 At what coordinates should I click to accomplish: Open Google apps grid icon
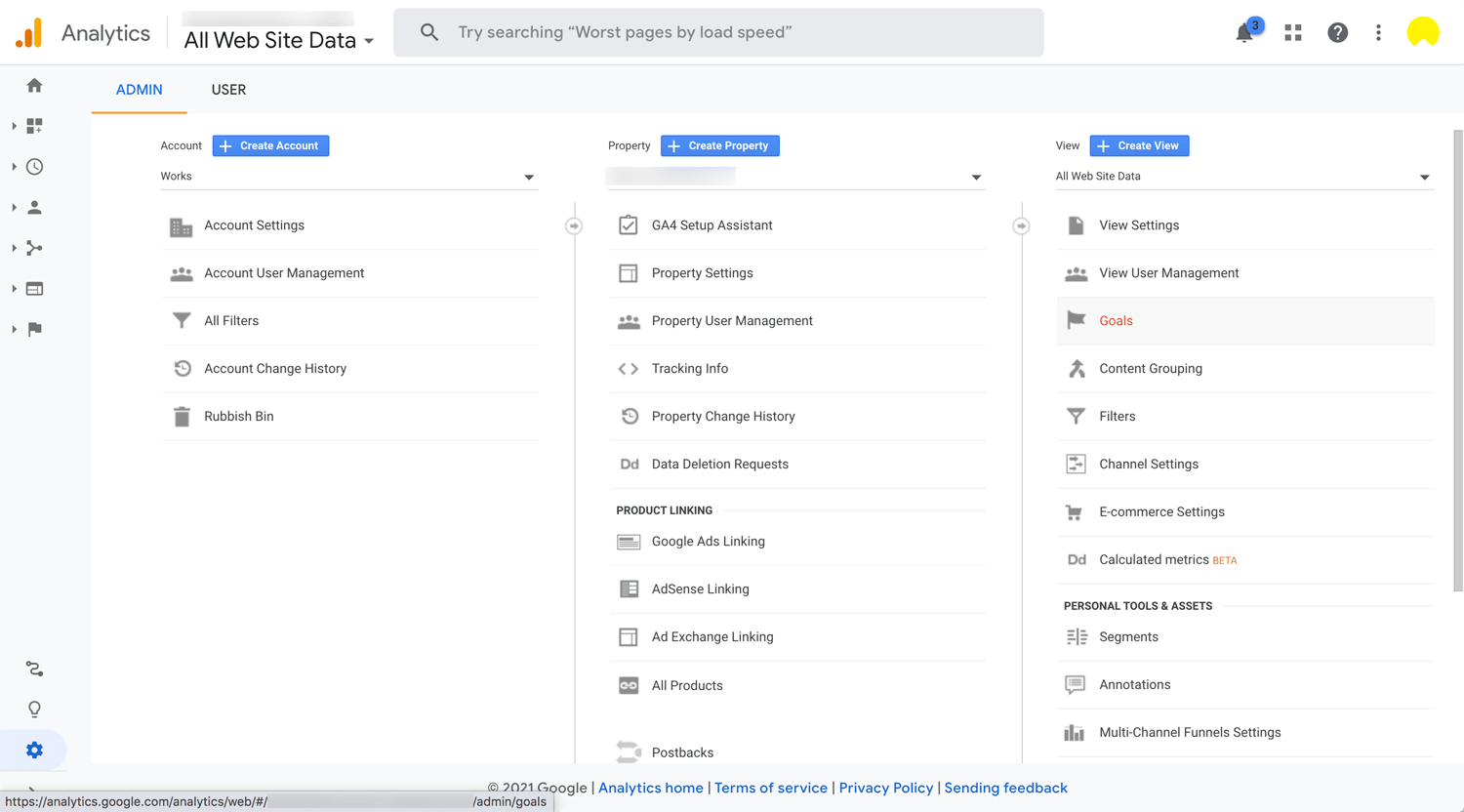point(1293,32)
